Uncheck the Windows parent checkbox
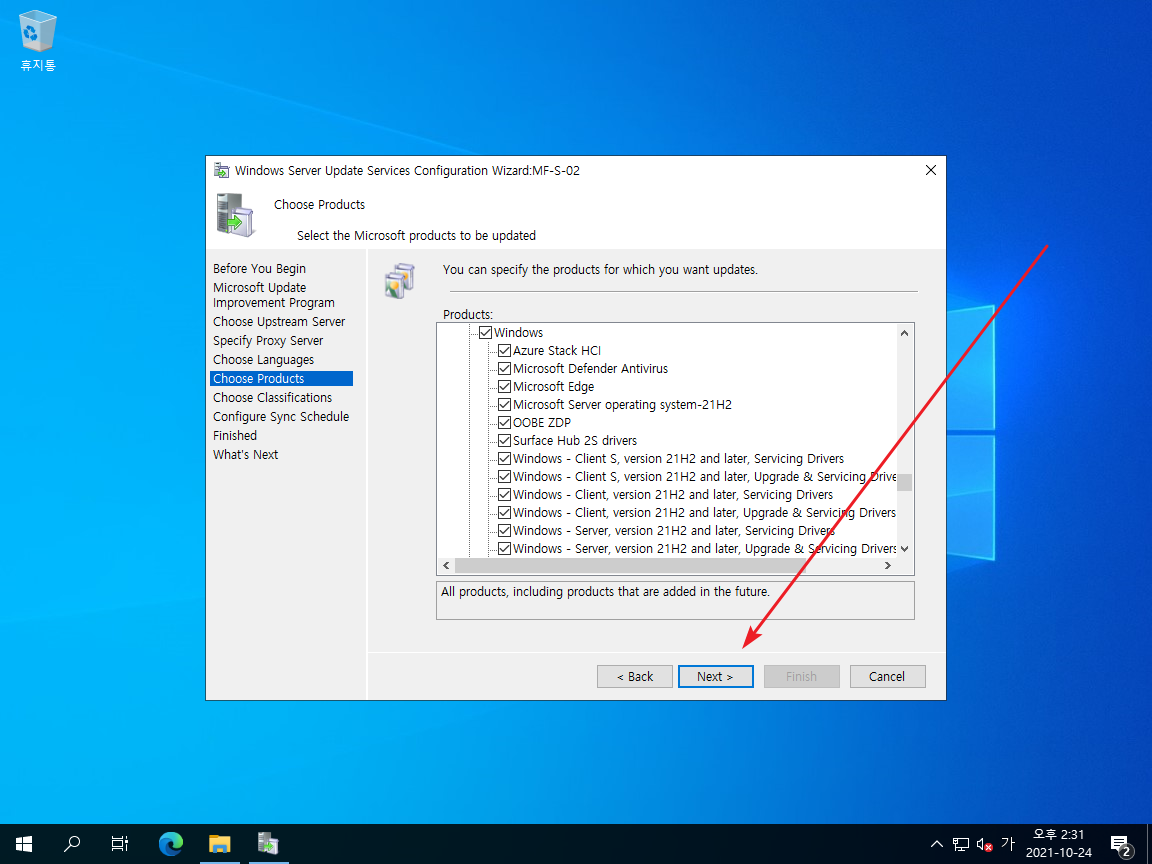The image size is (1152, 864). tap(485, 333)
